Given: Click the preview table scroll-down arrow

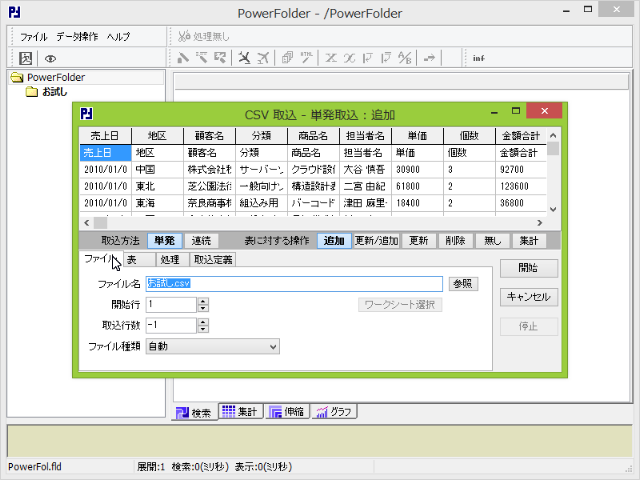Looking at the screenshot, I should [x=553, y=209].
